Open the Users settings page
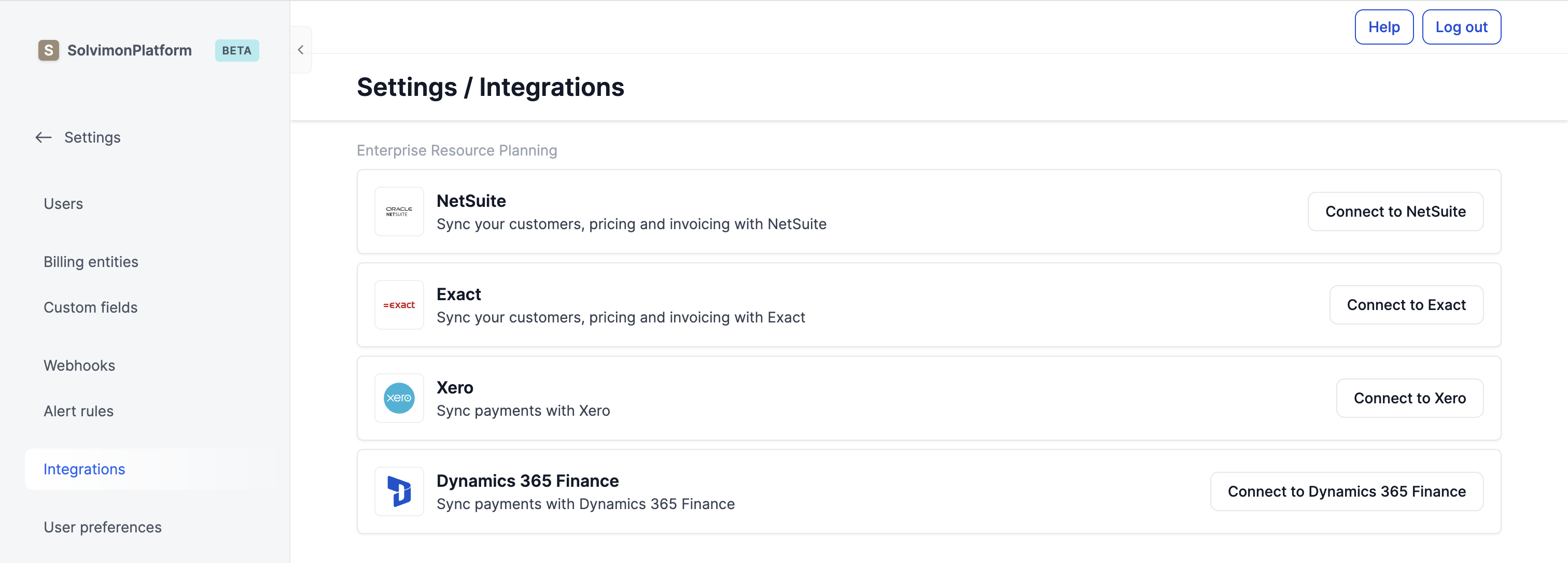This screenshot has width=1568, height=563. pyautogui.click(x=63, y=204)
